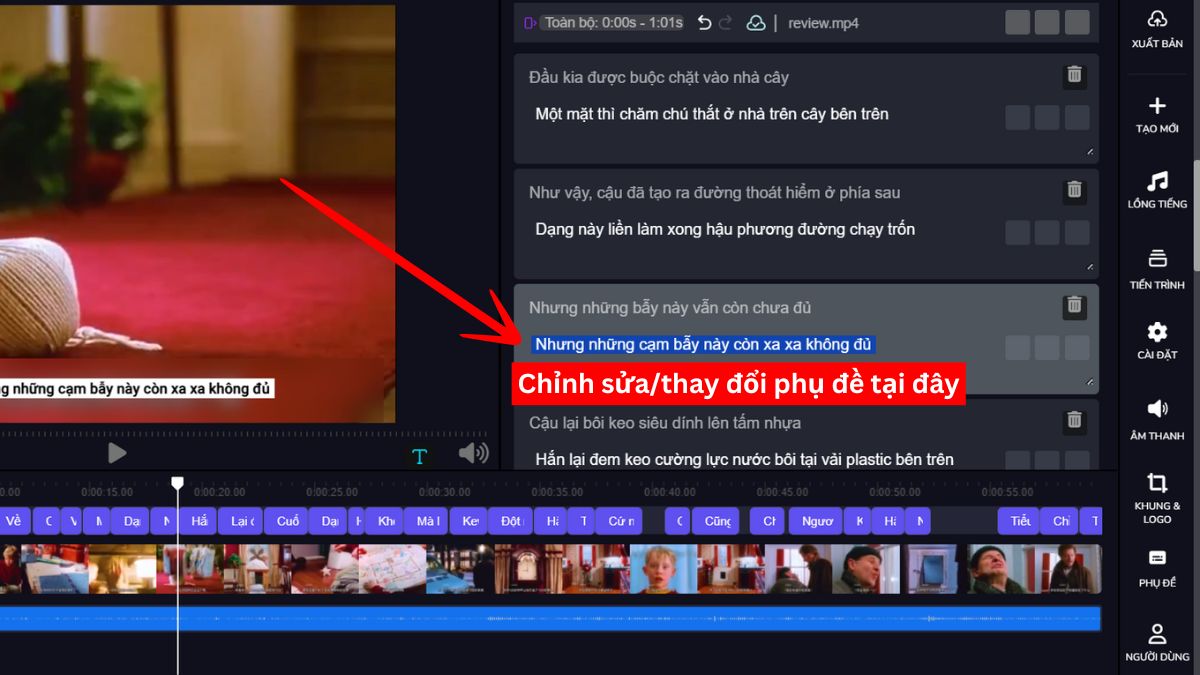Open the Xuất bản export icon

[1157, 20]
